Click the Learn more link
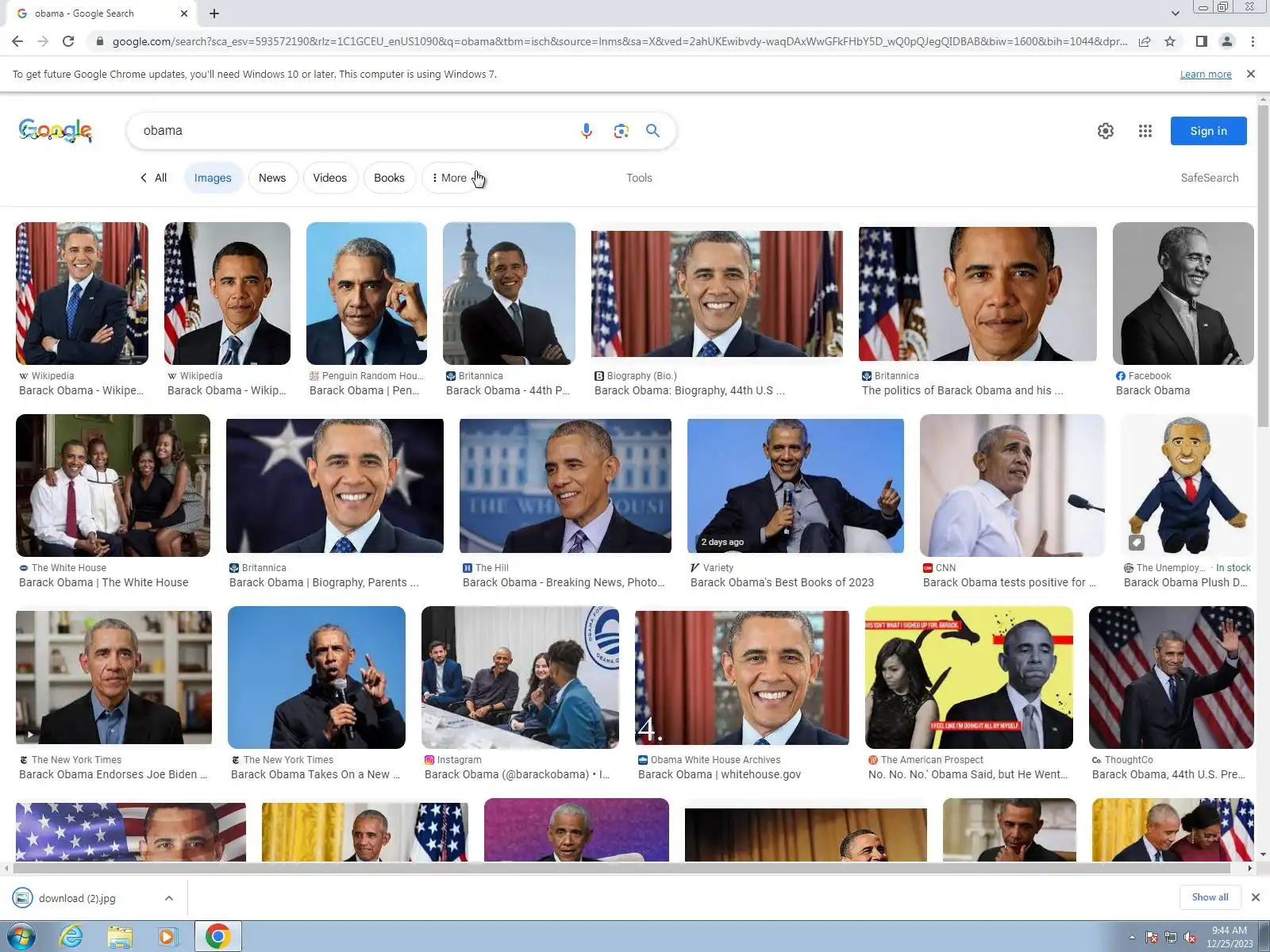Image resolution: width=1270 pixels, height=952 pixels. click(1206, 74)
